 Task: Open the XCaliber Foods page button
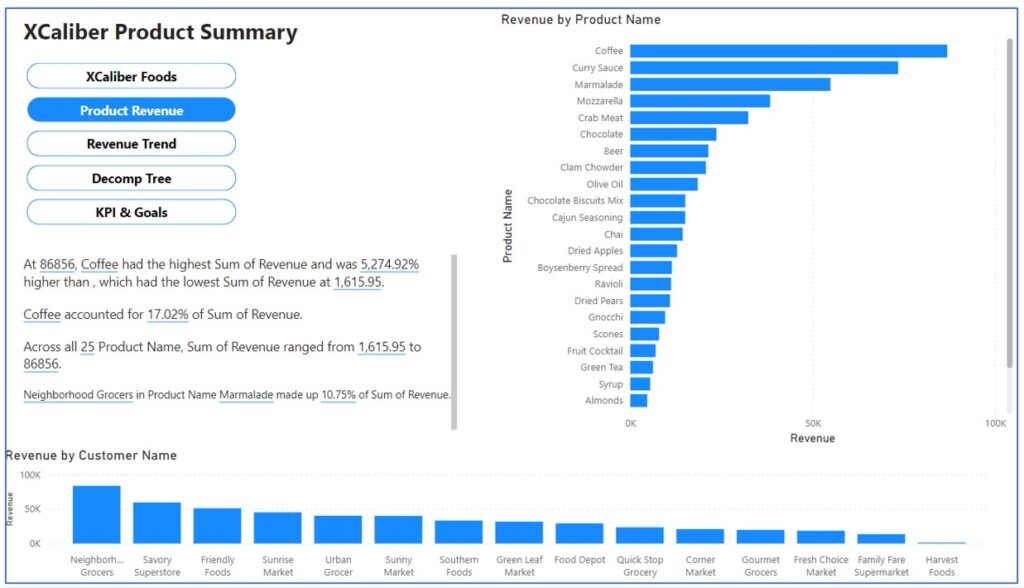[131, 76]
